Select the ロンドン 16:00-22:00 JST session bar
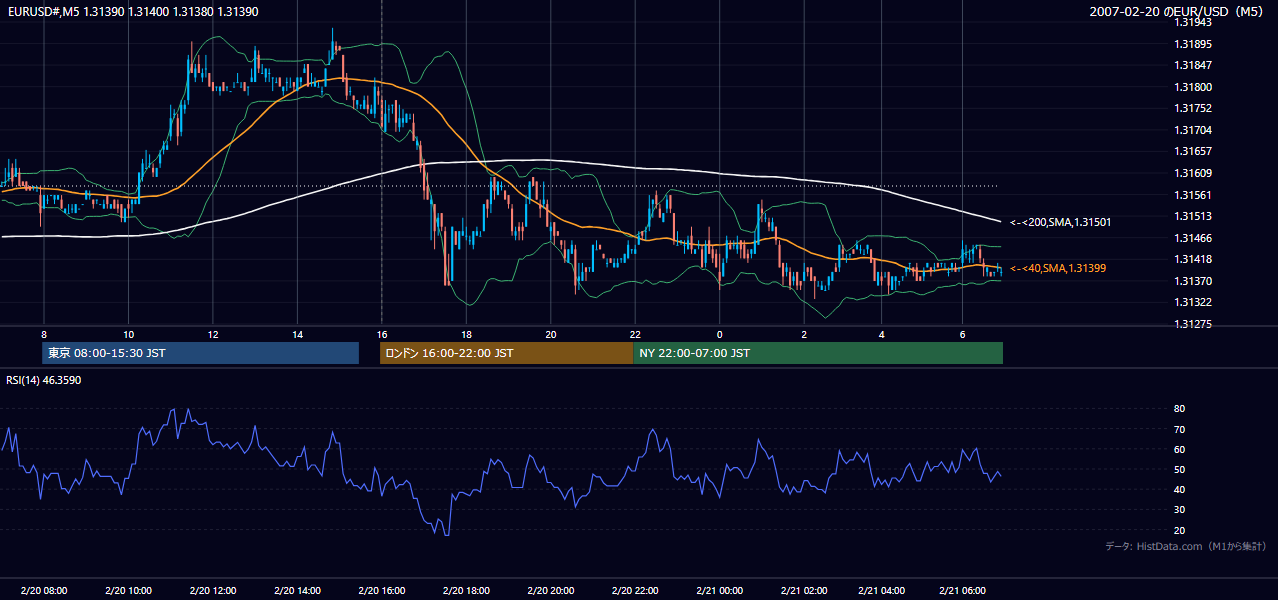 (x=506, y=353)
